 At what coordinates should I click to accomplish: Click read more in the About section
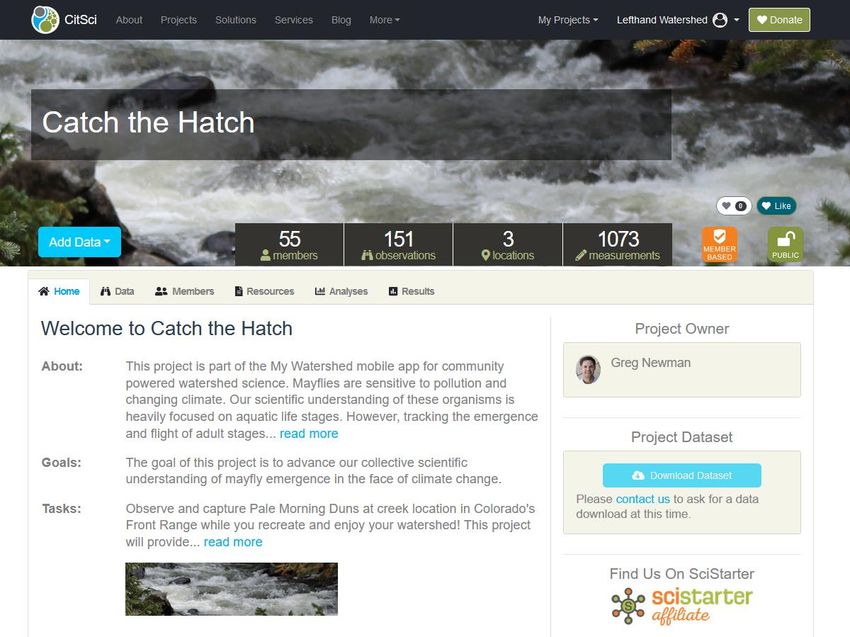(x=308, y=434)
